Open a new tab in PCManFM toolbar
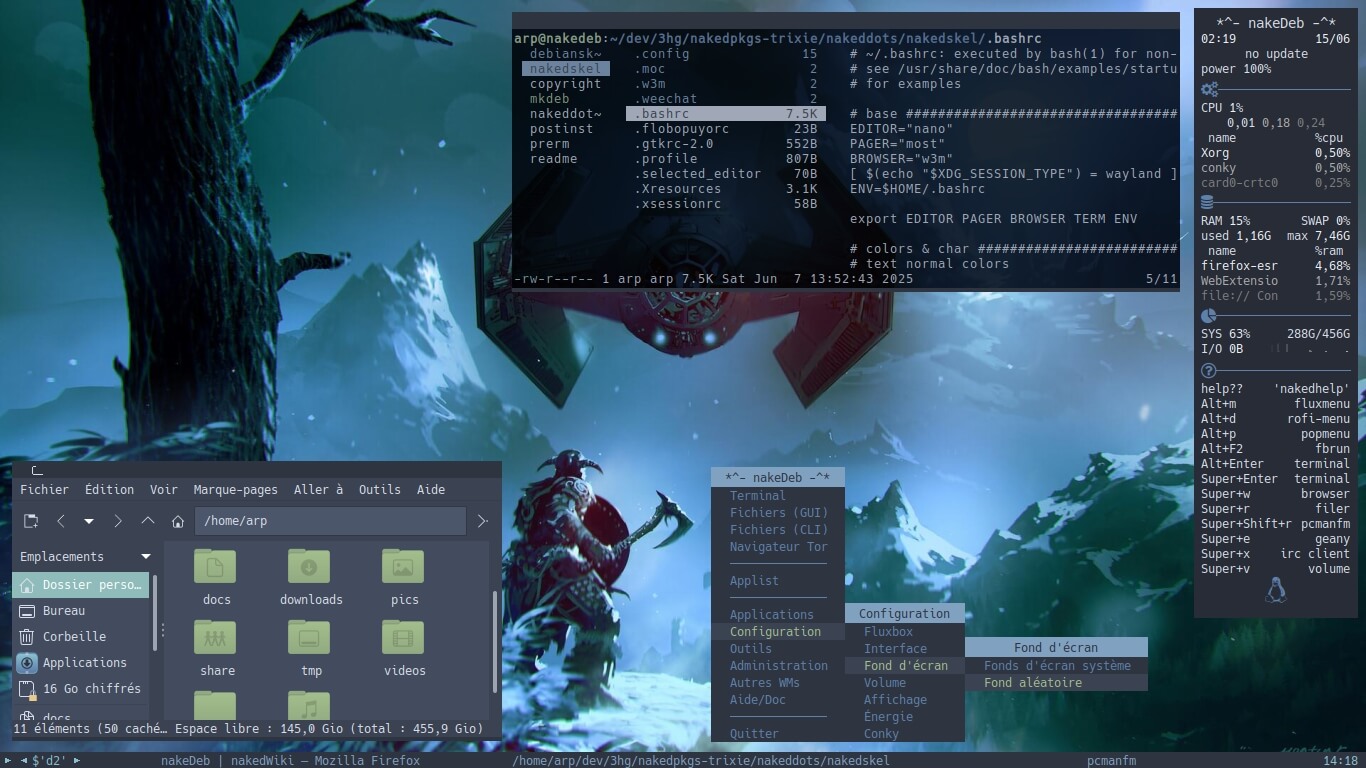 pos(31,521)
